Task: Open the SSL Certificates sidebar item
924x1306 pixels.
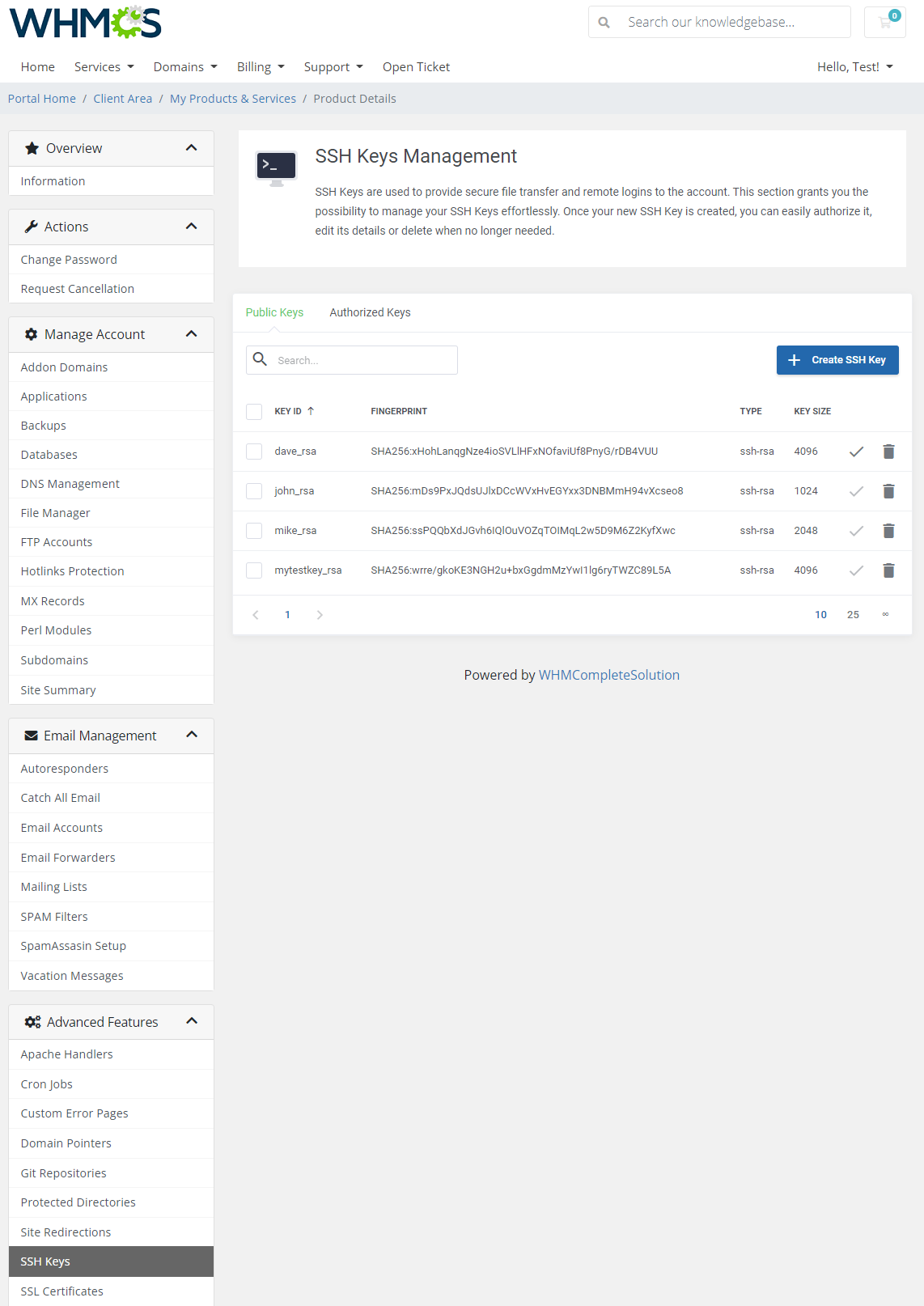Action: (62, 1291)
